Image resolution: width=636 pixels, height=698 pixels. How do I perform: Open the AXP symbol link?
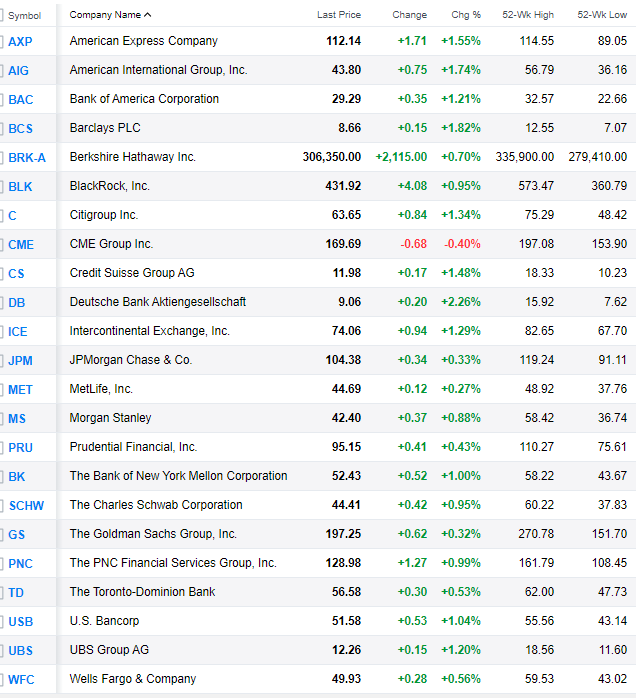20,41
